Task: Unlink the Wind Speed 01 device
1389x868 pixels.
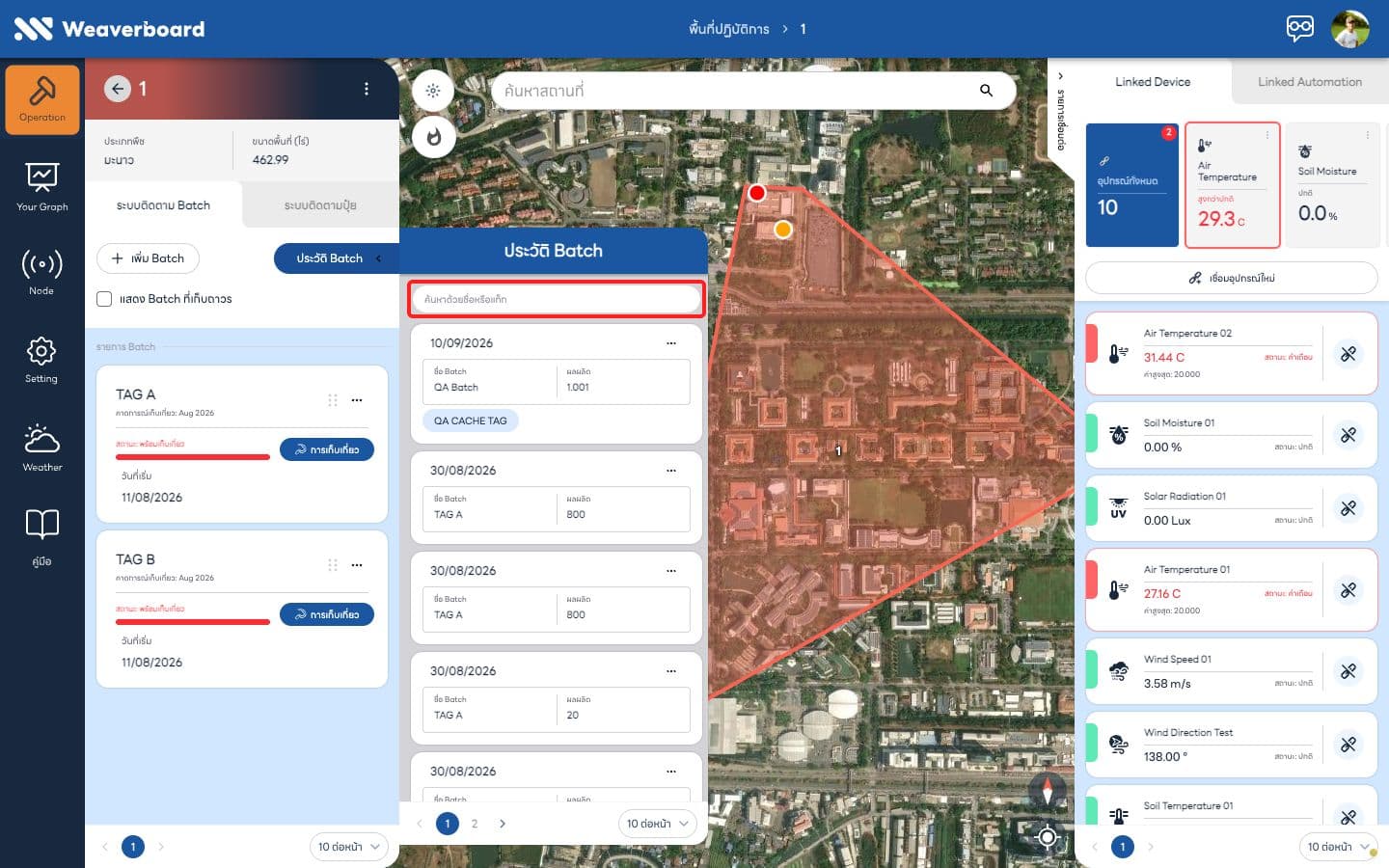Action: pos(1348,671)
